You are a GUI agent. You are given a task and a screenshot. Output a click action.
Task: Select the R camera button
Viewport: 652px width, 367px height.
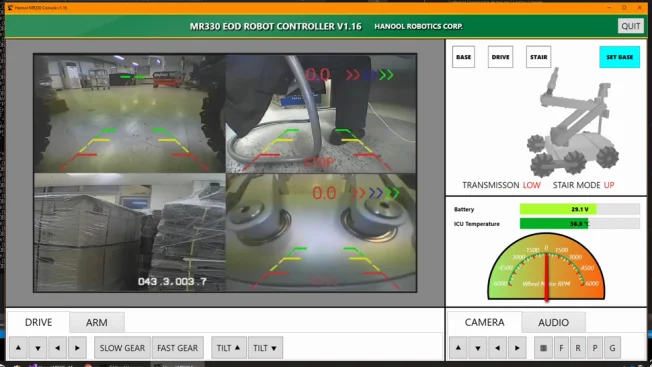[578, 347]
